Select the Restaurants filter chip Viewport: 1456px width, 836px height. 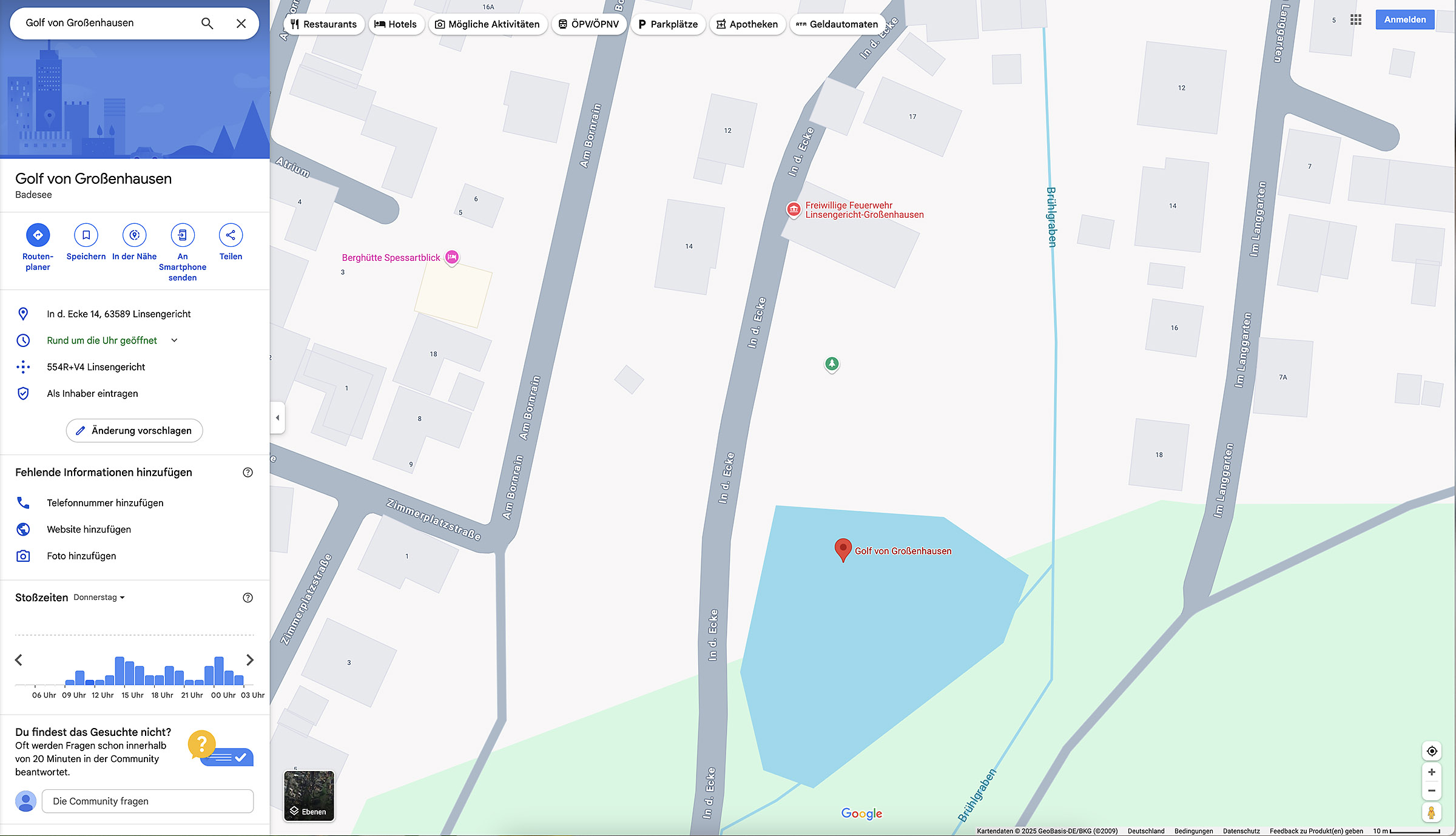323,24
